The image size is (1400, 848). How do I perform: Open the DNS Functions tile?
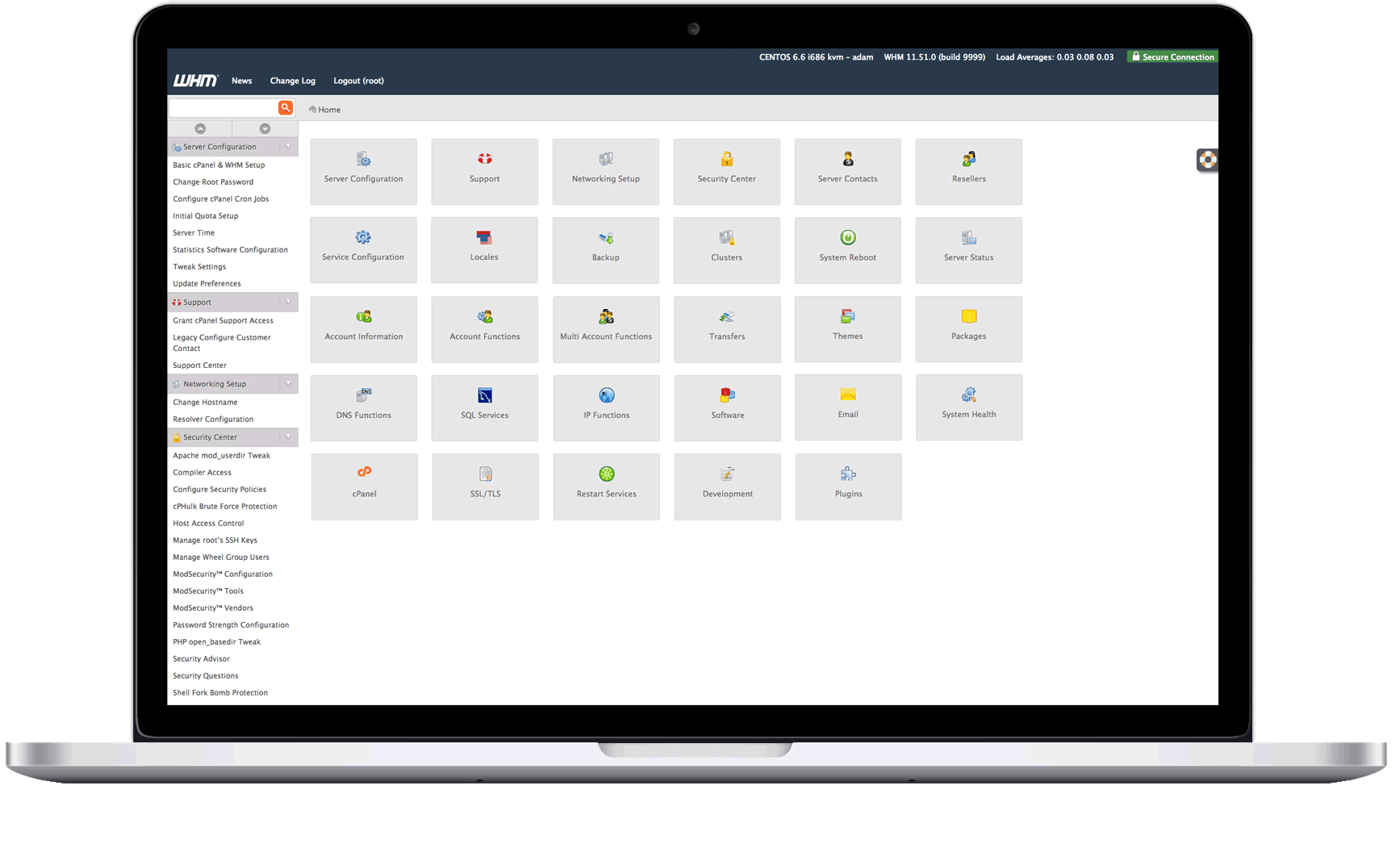pos(364,408)
